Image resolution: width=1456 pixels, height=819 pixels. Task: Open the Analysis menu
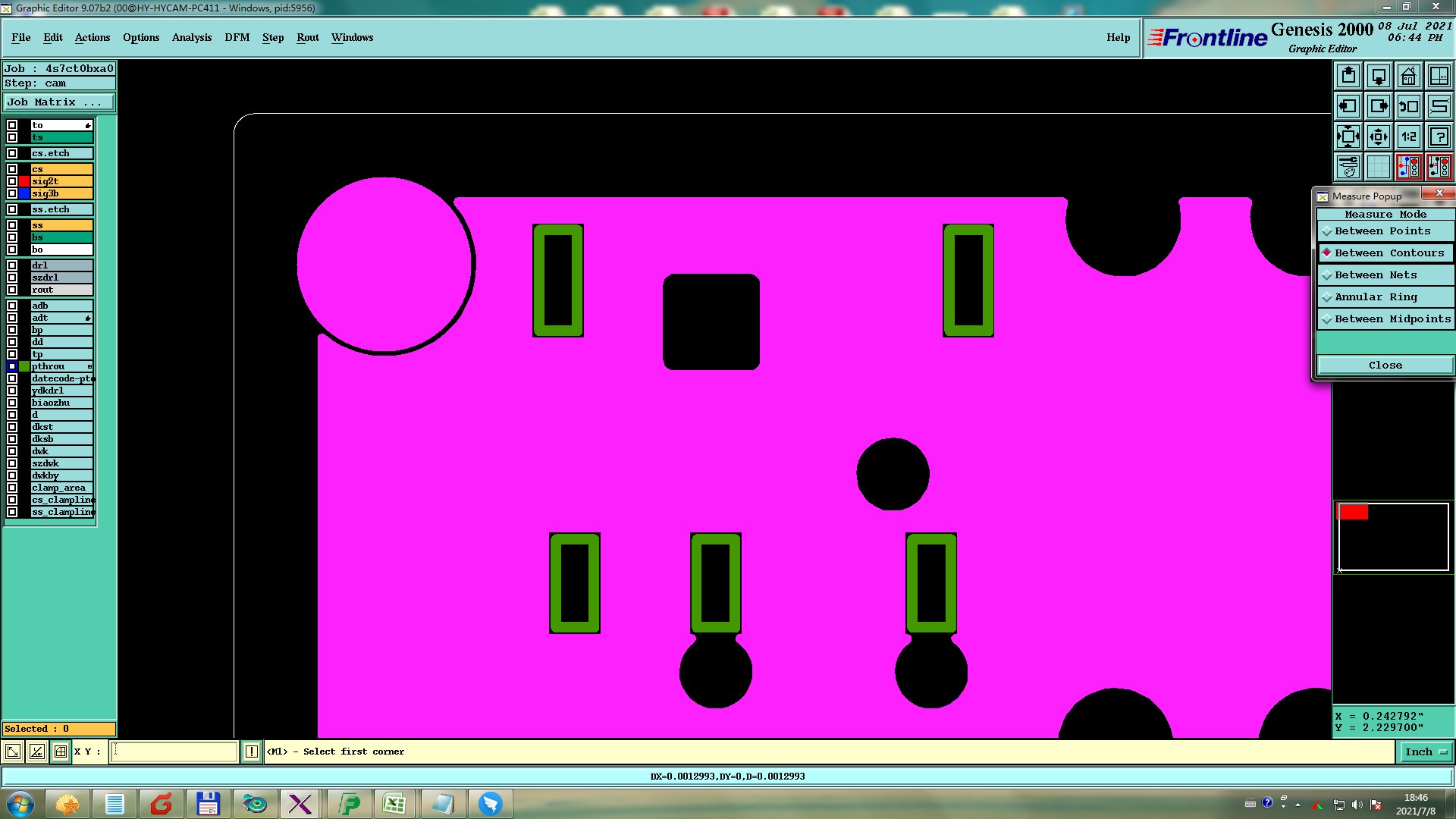click(x=191, y=37)
